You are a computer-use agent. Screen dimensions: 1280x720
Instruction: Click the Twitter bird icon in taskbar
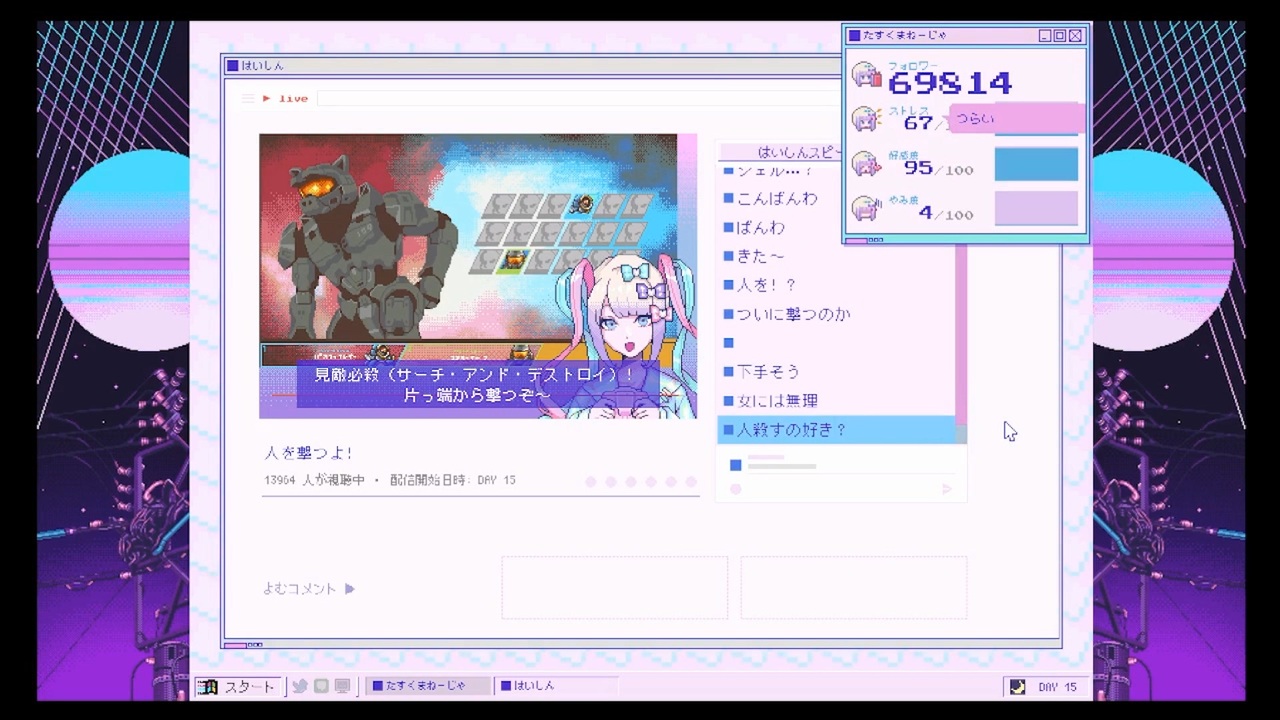point(299,686)
